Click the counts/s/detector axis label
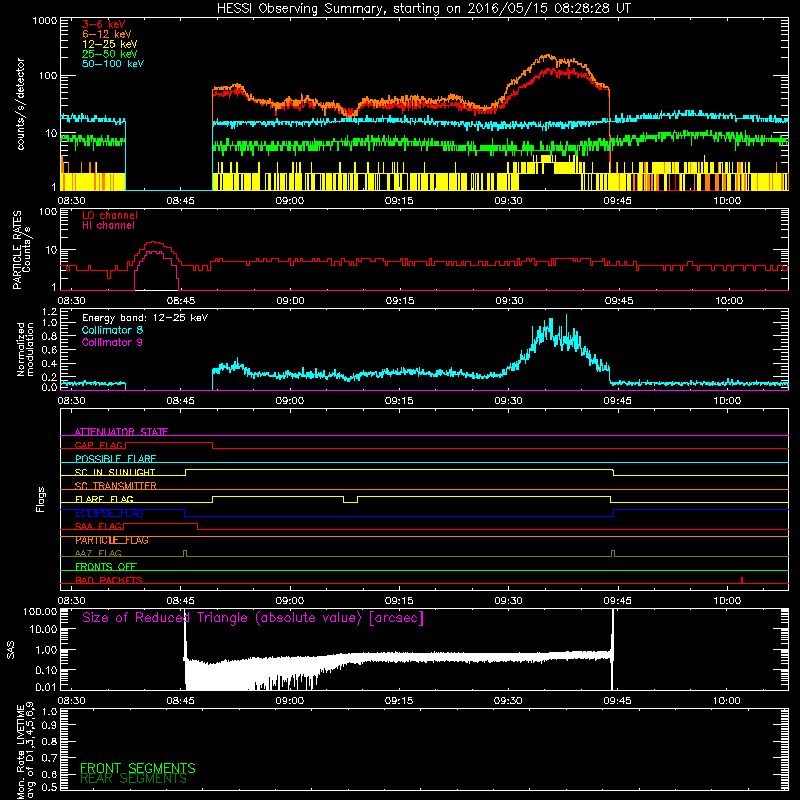The image size is (800, 800). (21, 104)
